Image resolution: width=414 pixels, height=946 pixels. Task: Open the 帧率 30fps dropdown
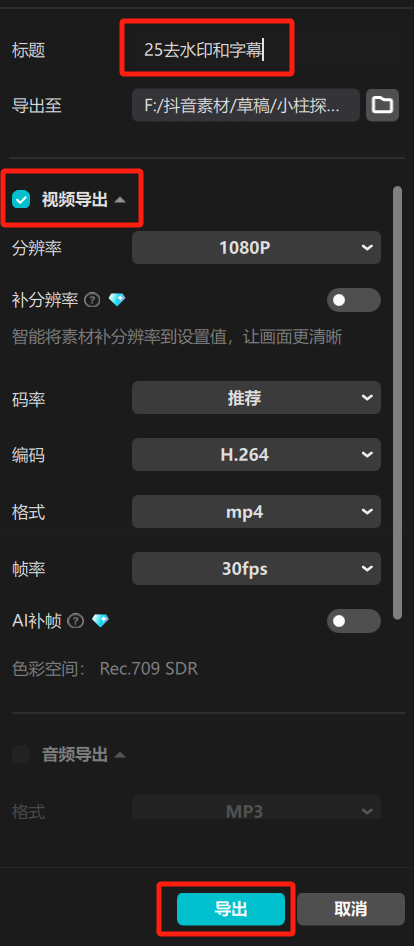click(256, 568)
